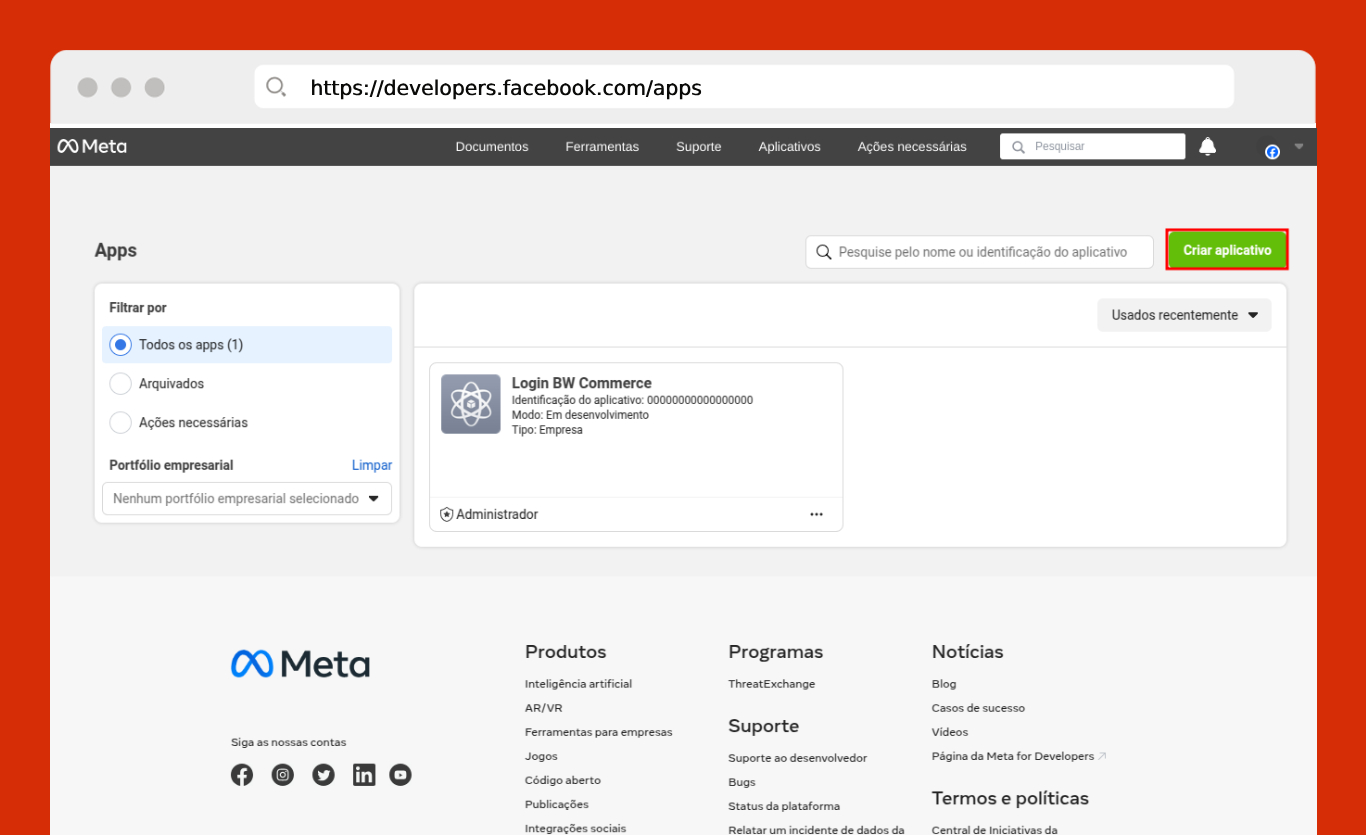Open the AR/VR footer link

tap(544, 708)
